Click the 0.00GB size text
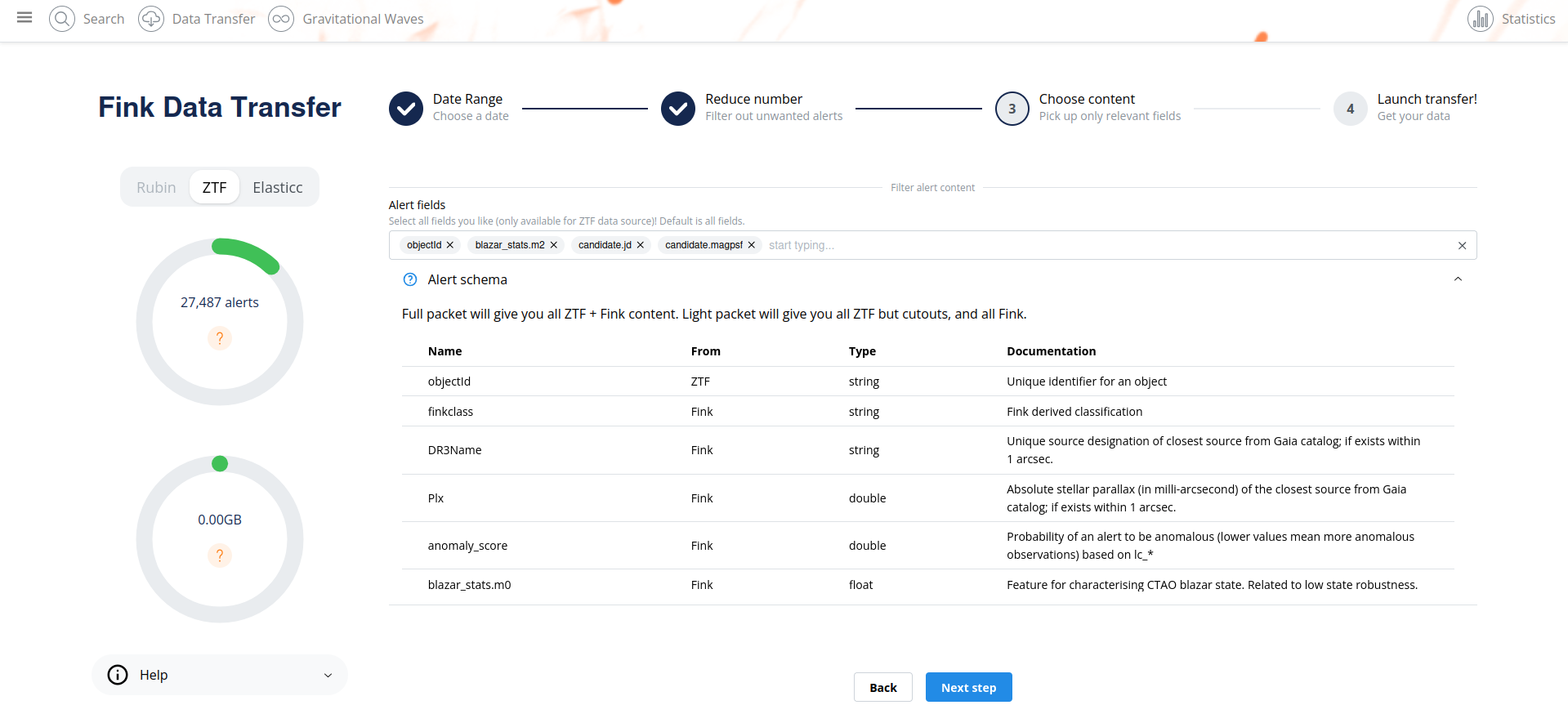The image size is (1568, 714). click(220, 520)
